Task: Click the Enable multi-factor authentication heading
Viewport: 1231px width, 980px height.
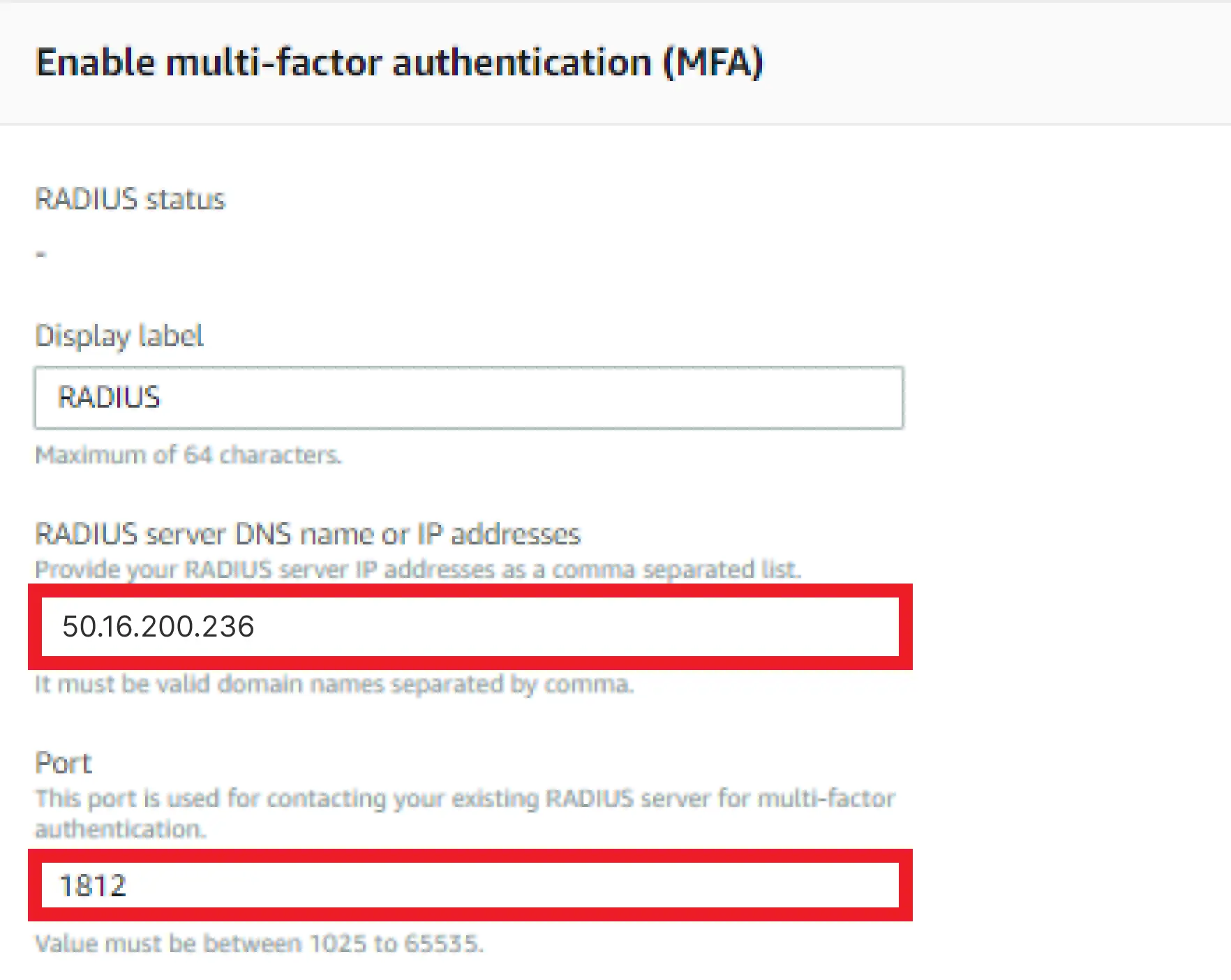Action: click(401, 62)
